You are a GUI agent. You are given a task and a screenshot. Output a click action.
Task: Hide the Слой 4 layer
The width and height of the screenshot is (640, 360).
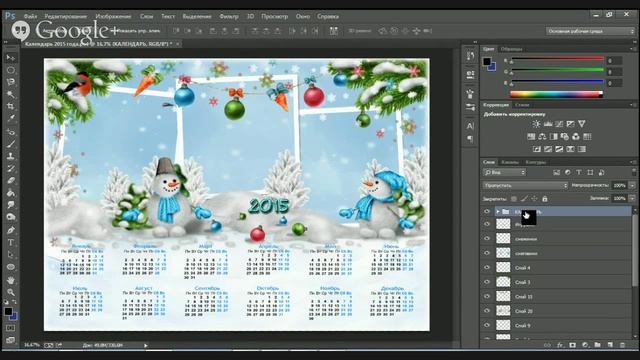click(487, 267)
